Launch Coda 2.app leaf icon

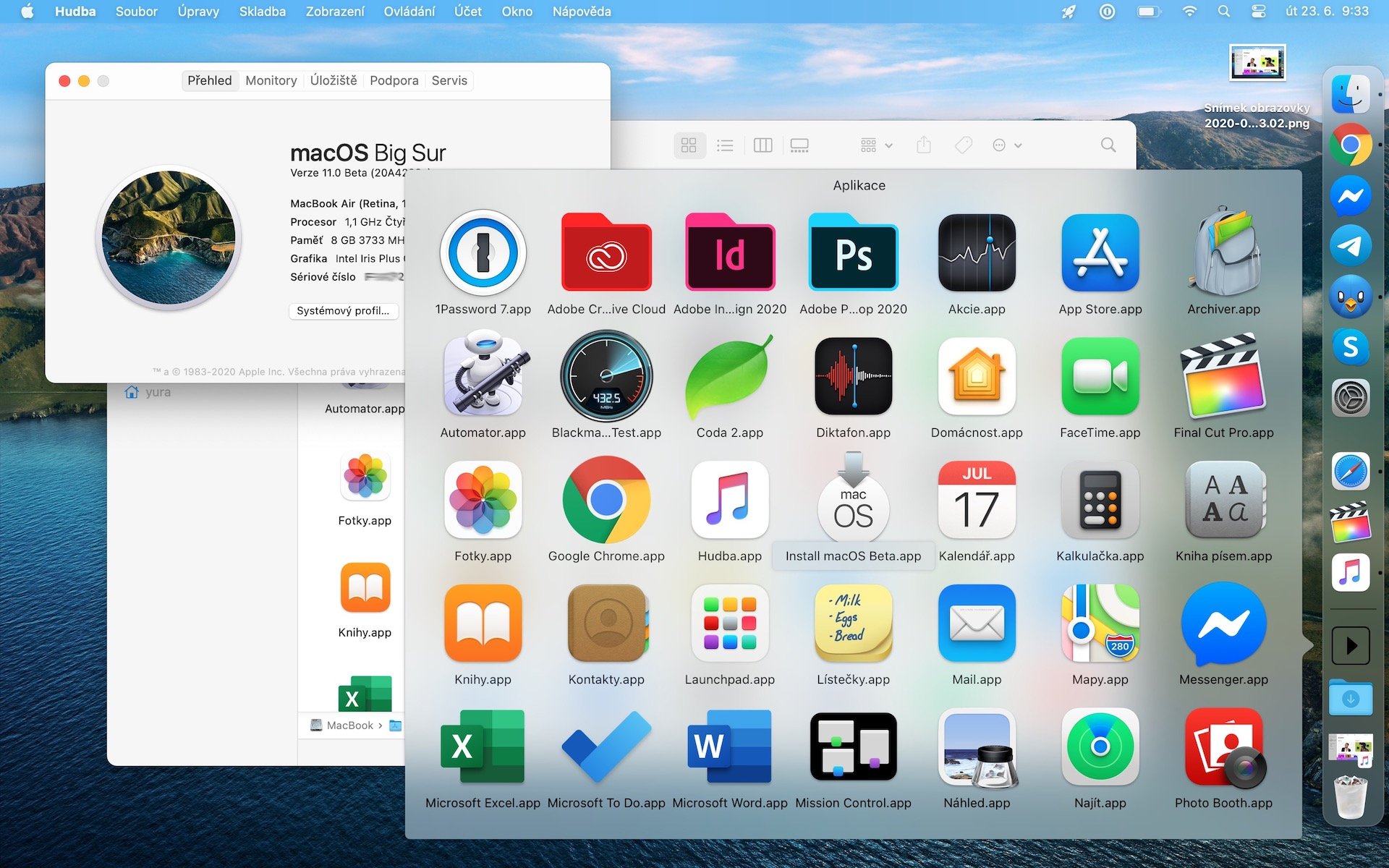tap(730, 376)
